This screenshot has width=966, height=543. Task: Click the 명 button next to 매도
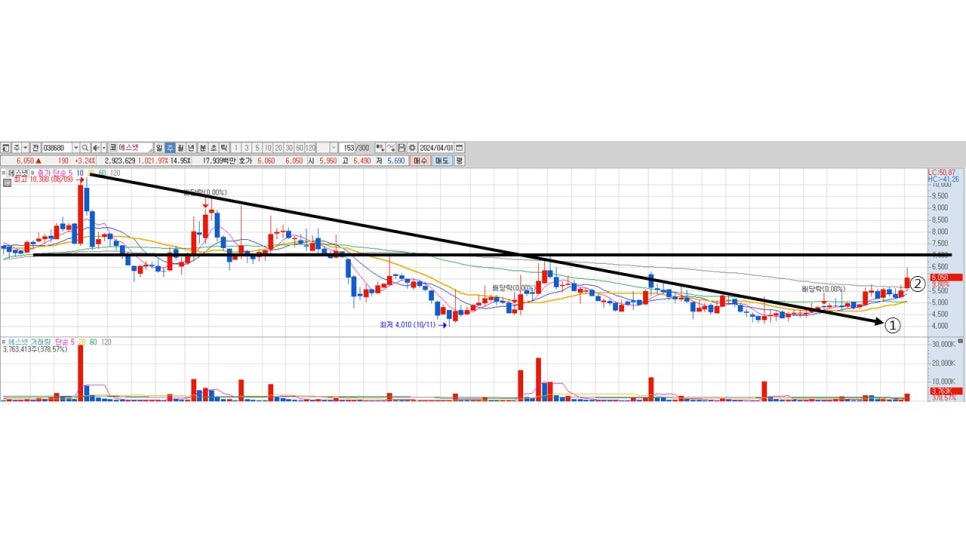pos(460,161)
